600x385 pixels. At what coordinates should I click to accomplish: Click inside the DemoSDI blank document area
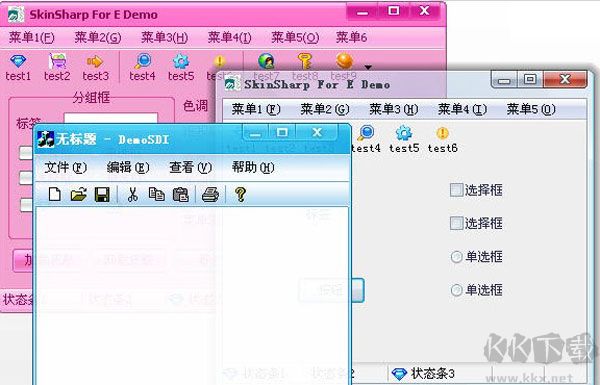pos(192,295)
